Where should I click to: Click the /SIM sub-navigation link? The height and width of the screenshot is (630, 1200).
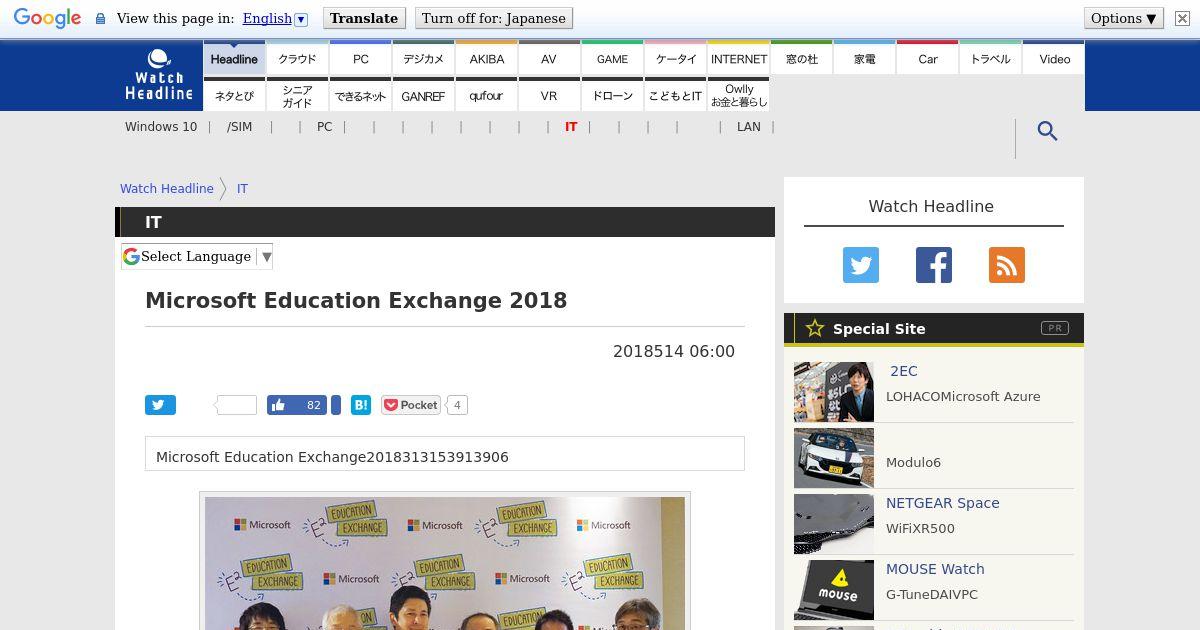coord(240,127)
